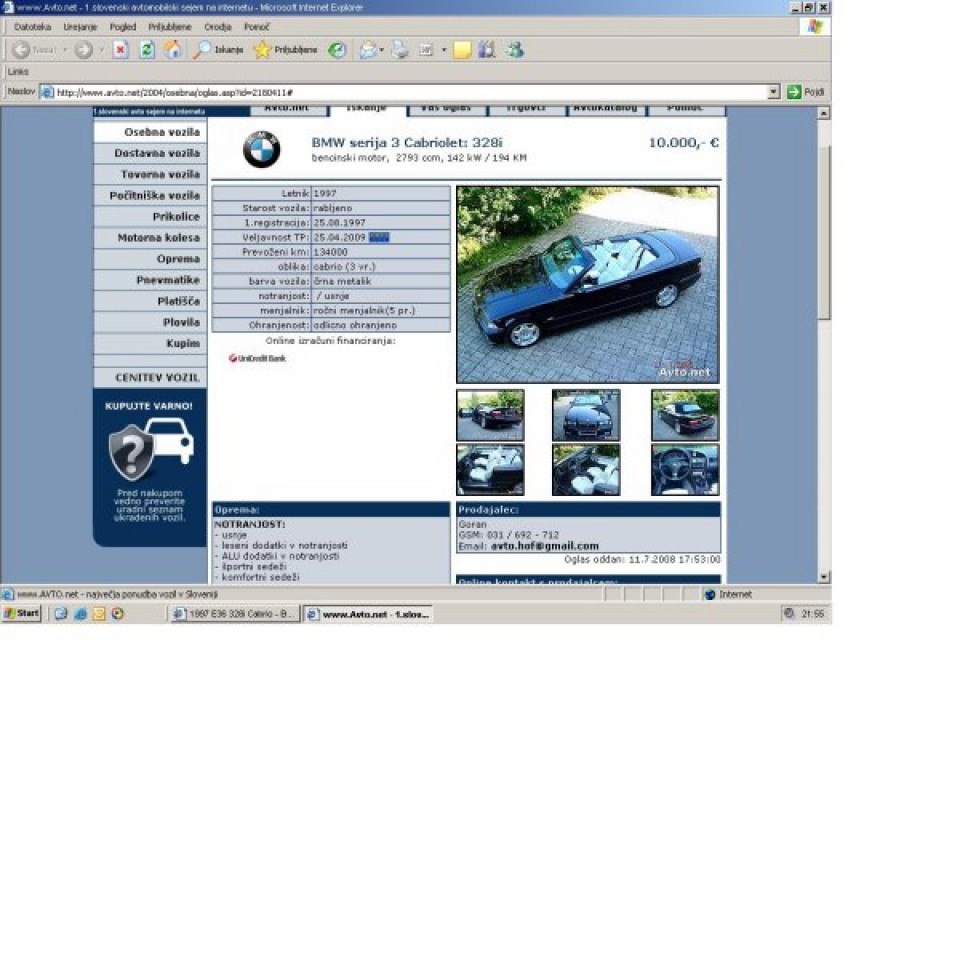The width and height of the screenshot is (960, 960).
Task: Click the 10.000,- € price text
Action: (x=683, y=143)
